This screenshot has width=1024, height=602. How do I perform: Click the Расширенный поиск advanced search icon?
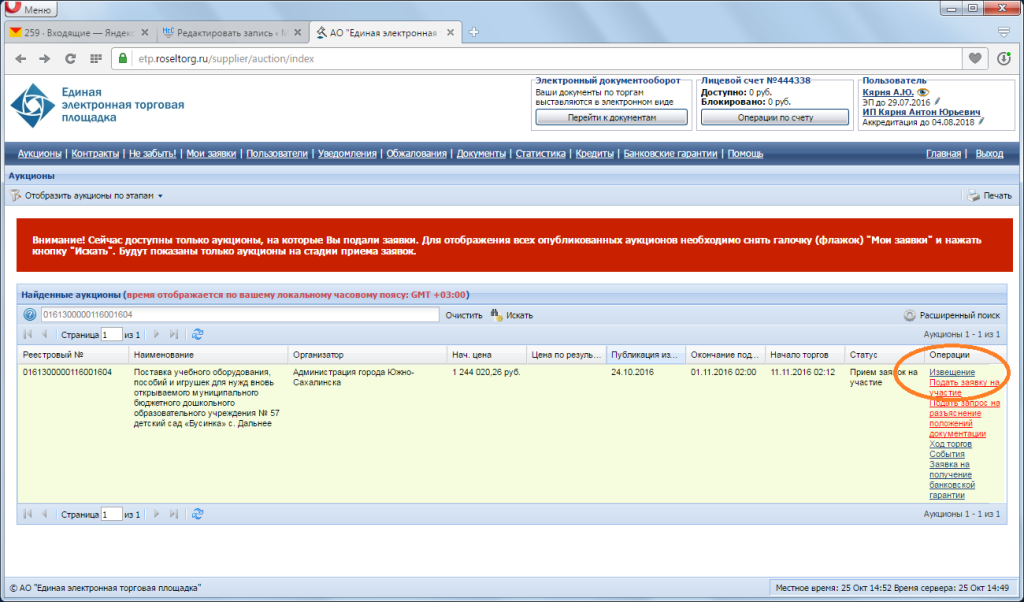pyautogui.click(x=909, y=315)
